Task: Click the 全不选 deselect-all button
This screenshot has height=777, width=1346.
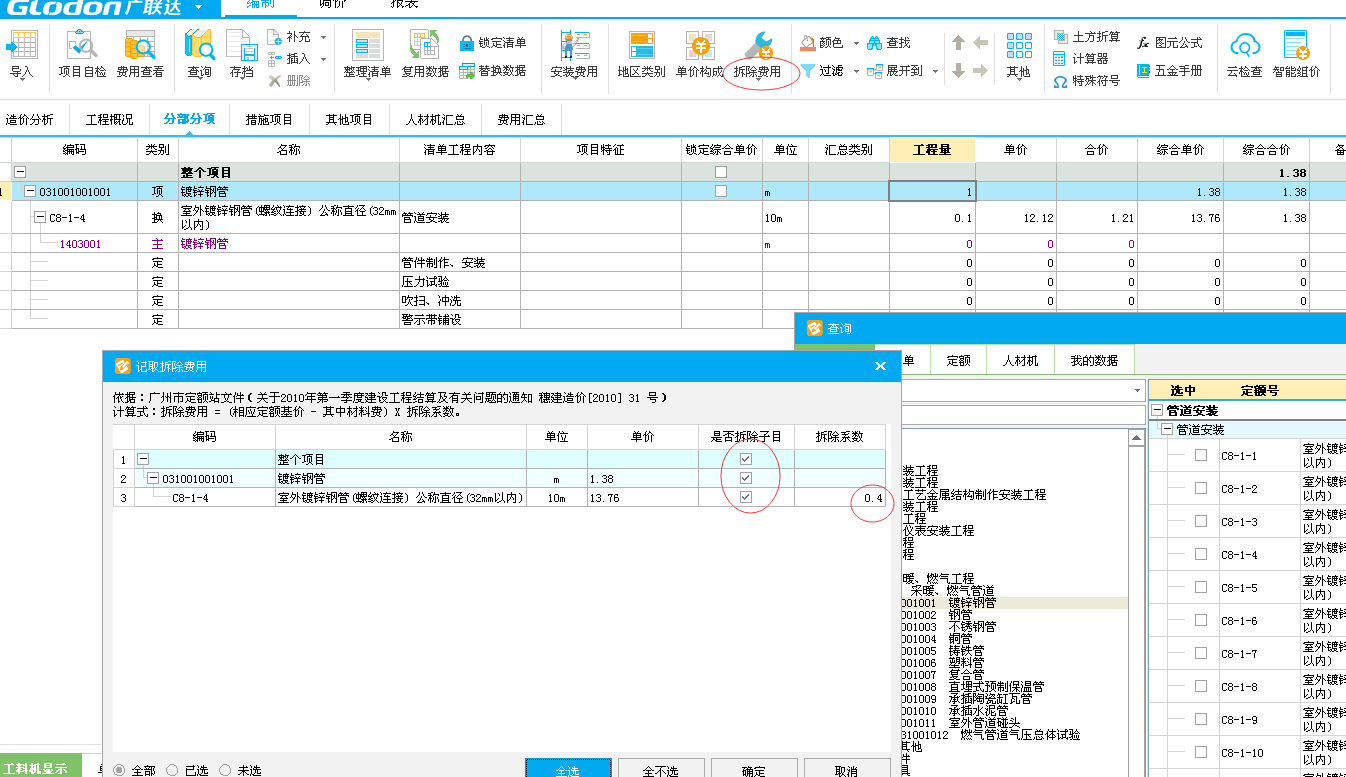Action: (x=660, y=768)
